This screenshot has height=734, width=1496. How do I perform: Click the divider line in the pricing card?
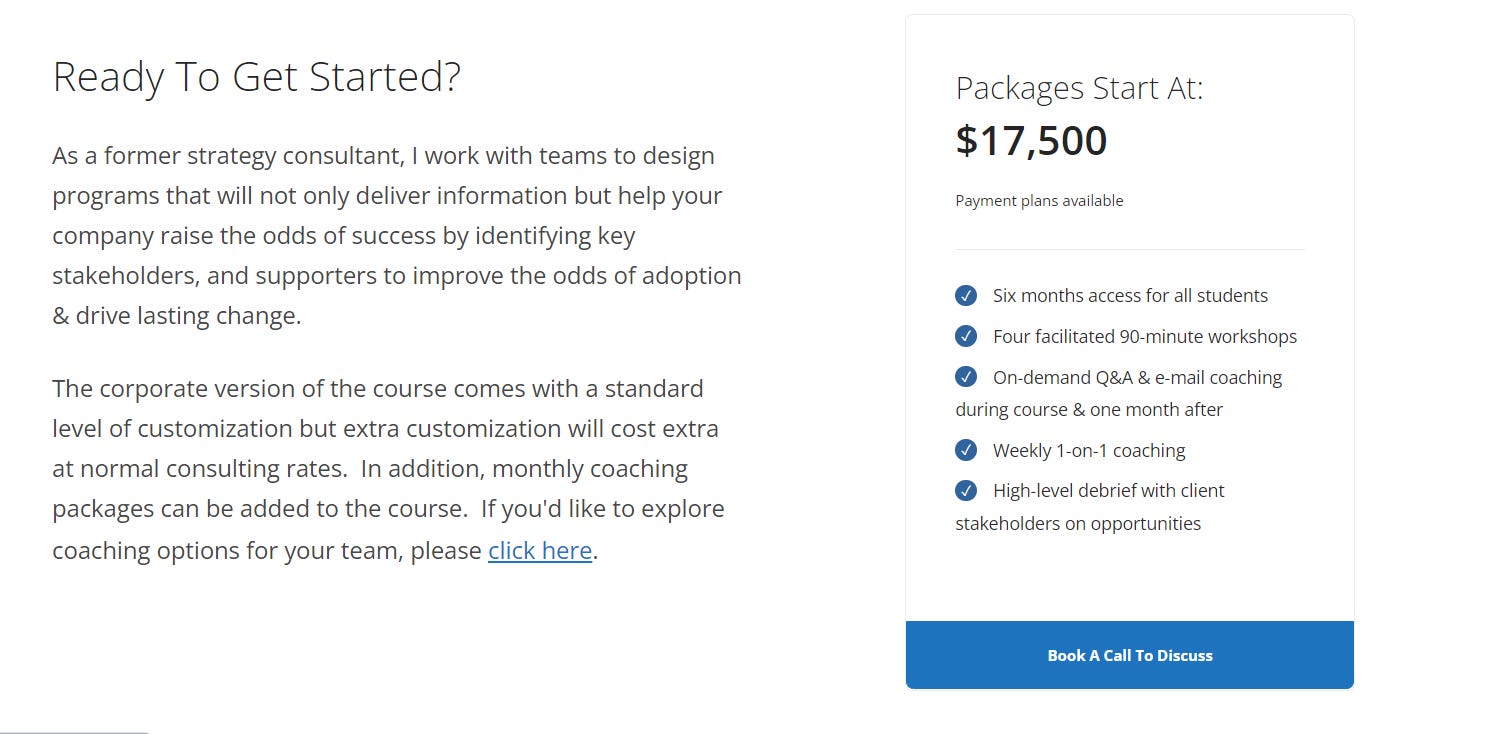pos(1130,249)
